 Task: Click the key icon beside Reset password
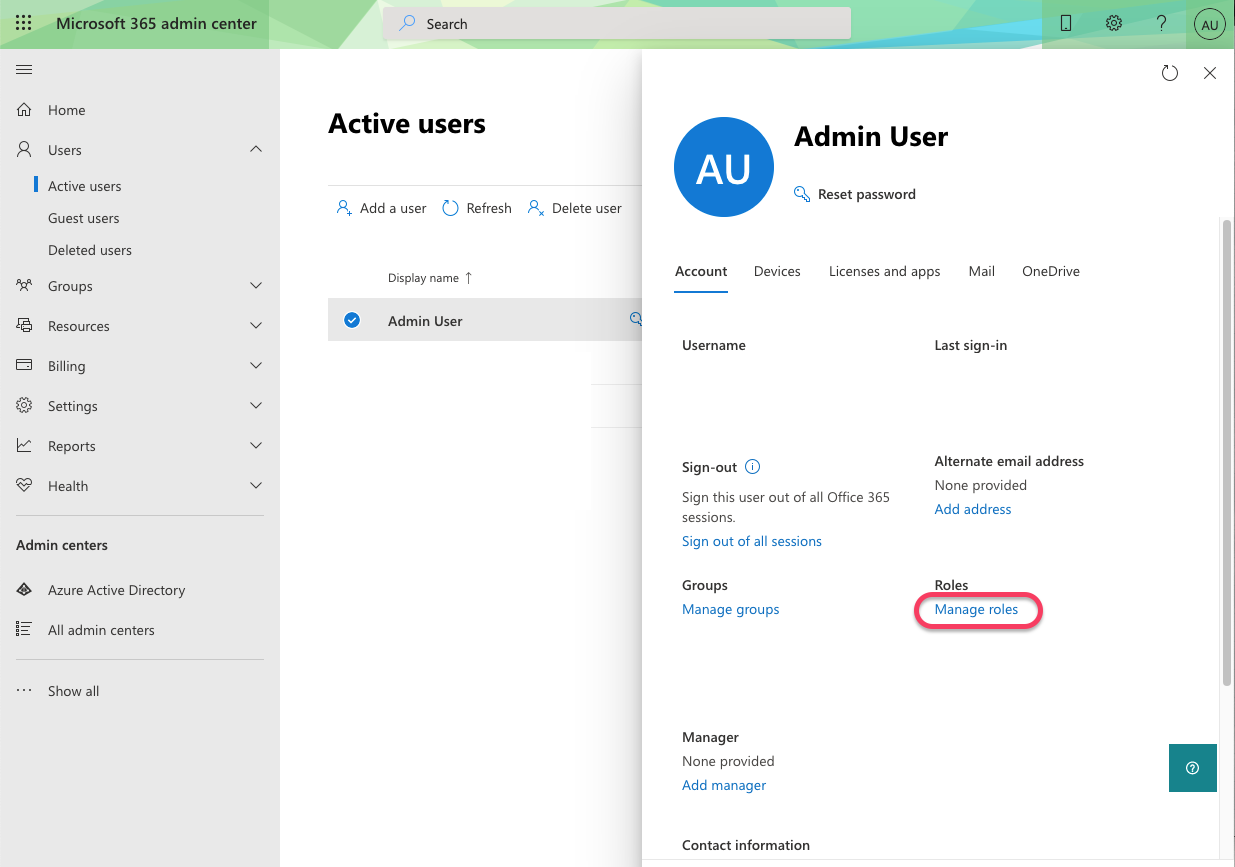[x=802, y=194]
